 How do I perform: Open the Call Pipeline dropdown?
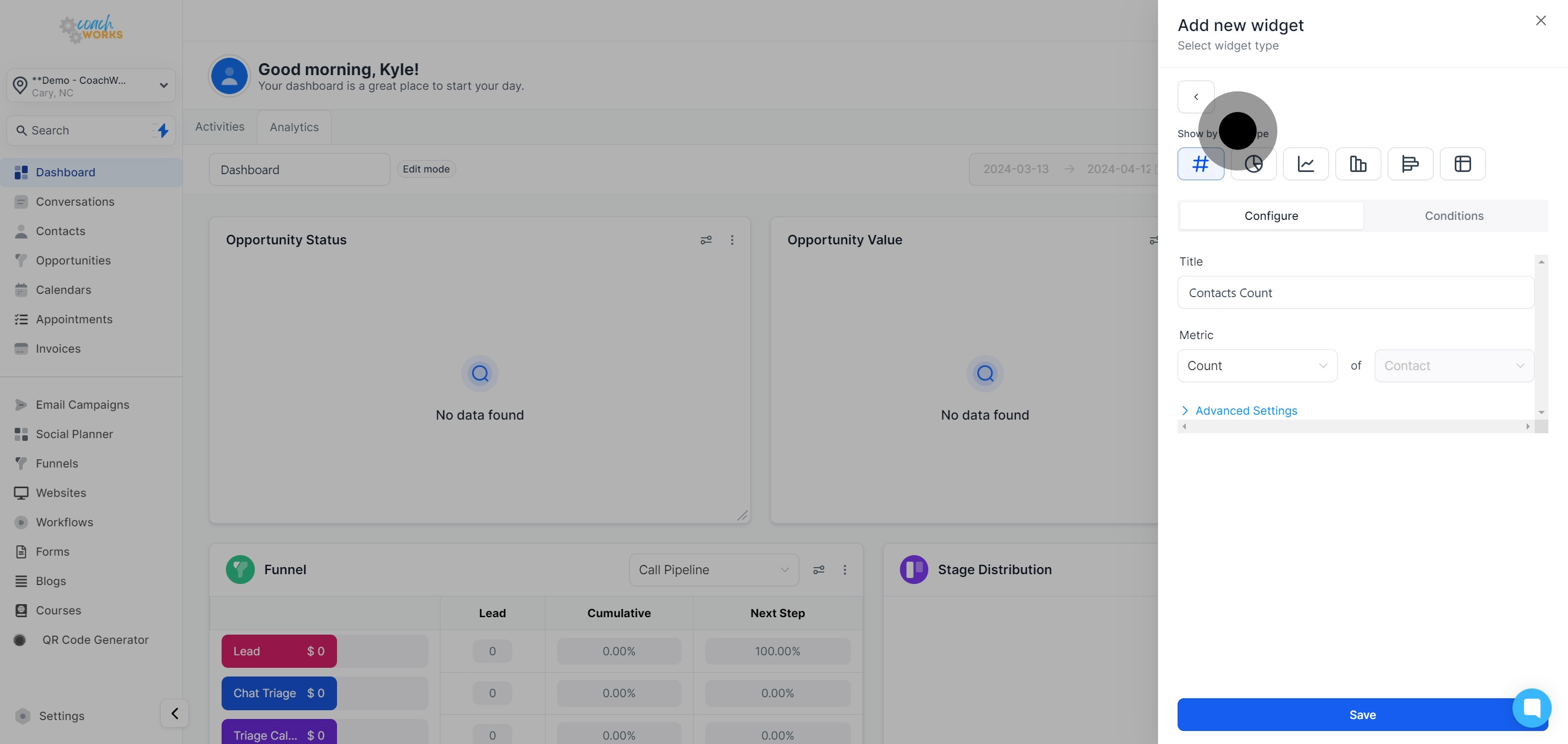(x=713, y=570)
